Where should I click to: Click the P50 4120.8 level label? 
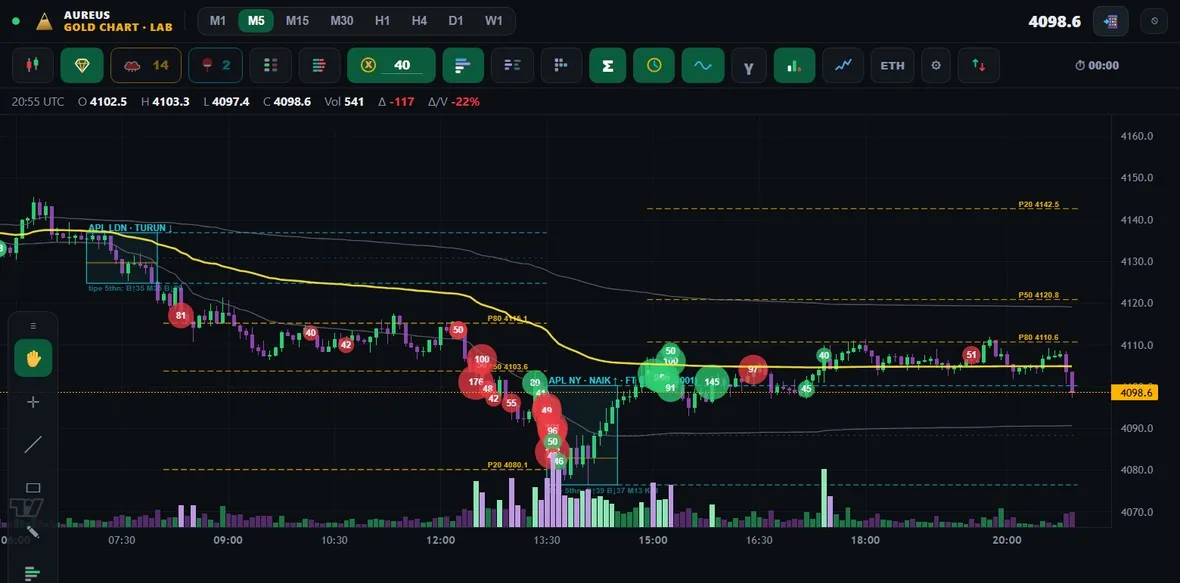tap(1039, 296)
